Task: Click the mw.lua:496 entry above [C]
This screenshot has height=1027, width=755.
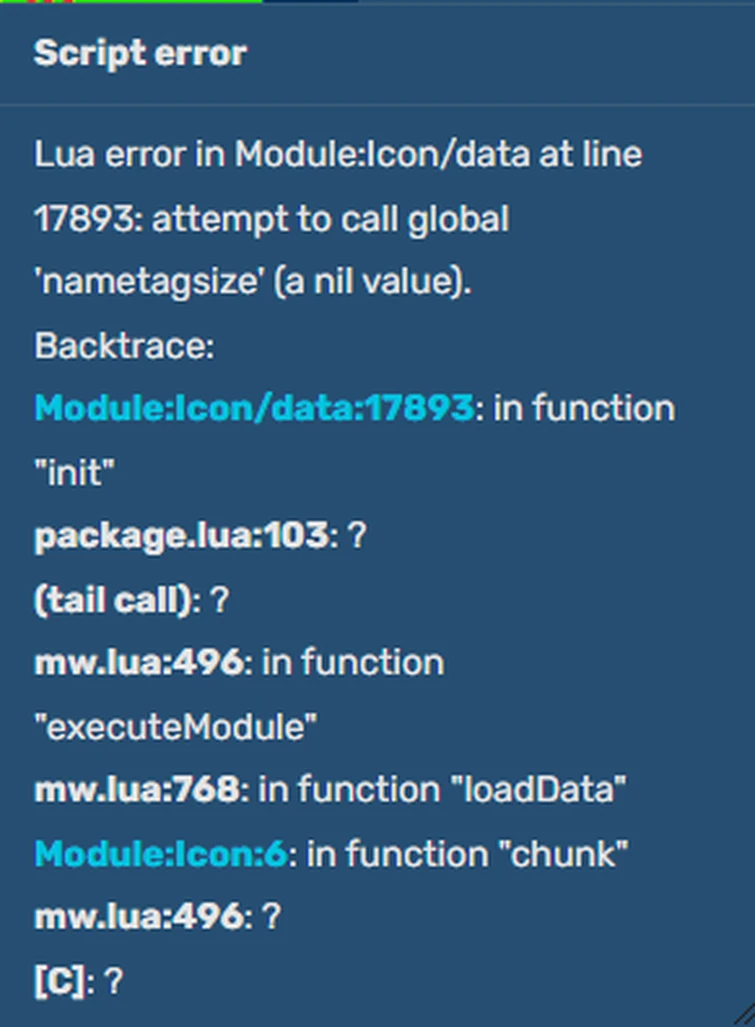Action: [138, 917]
